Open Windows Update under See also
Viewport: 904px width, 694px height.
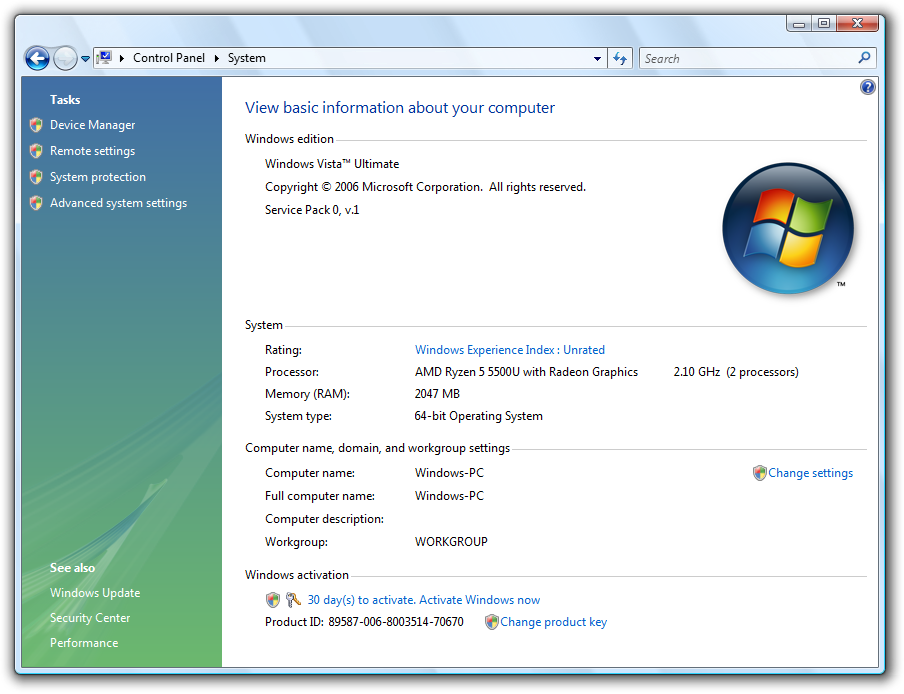pyautogui.click(x=95, y=593)
